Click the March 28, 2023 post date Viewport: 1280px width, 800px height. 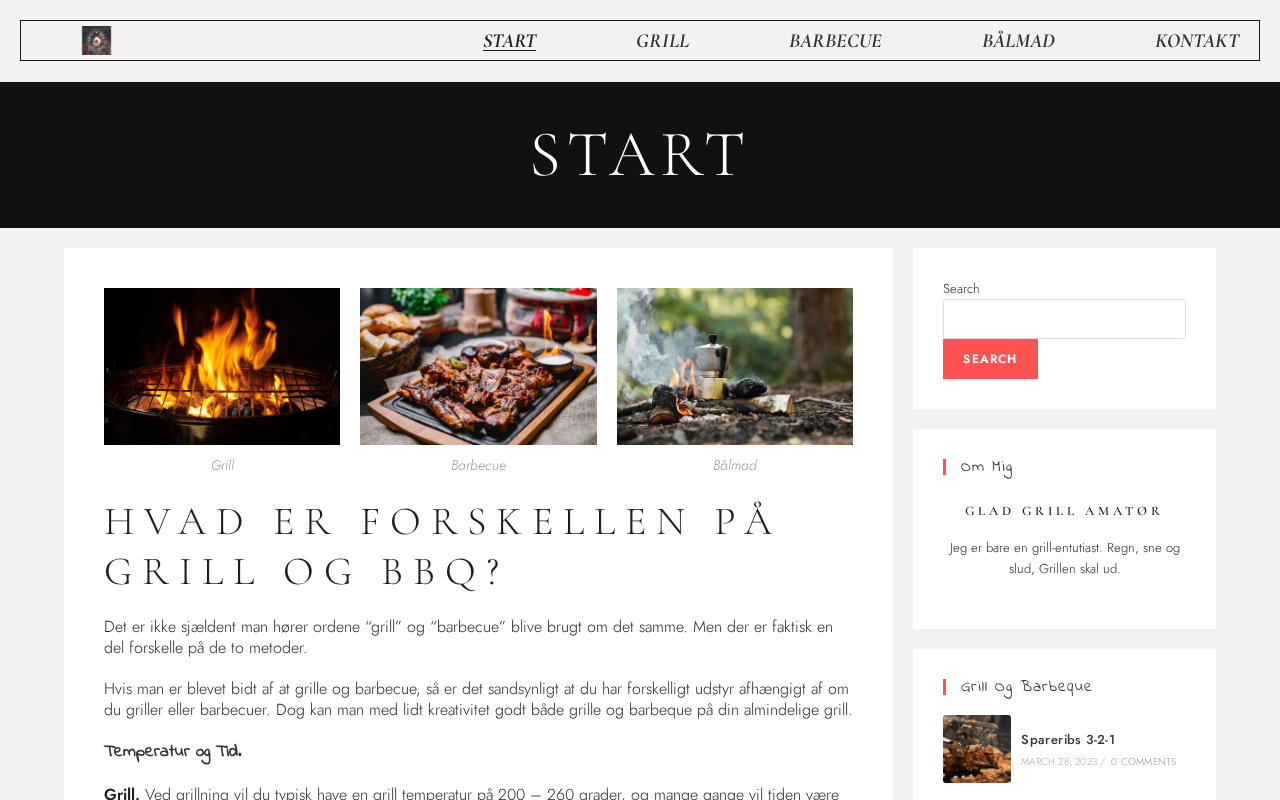[x=1059, y=762]
